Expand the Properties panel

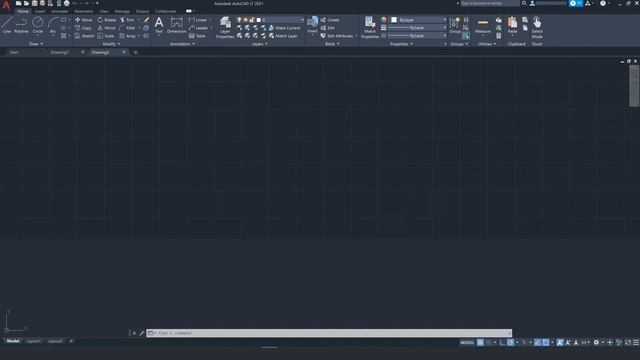(401, 44)
